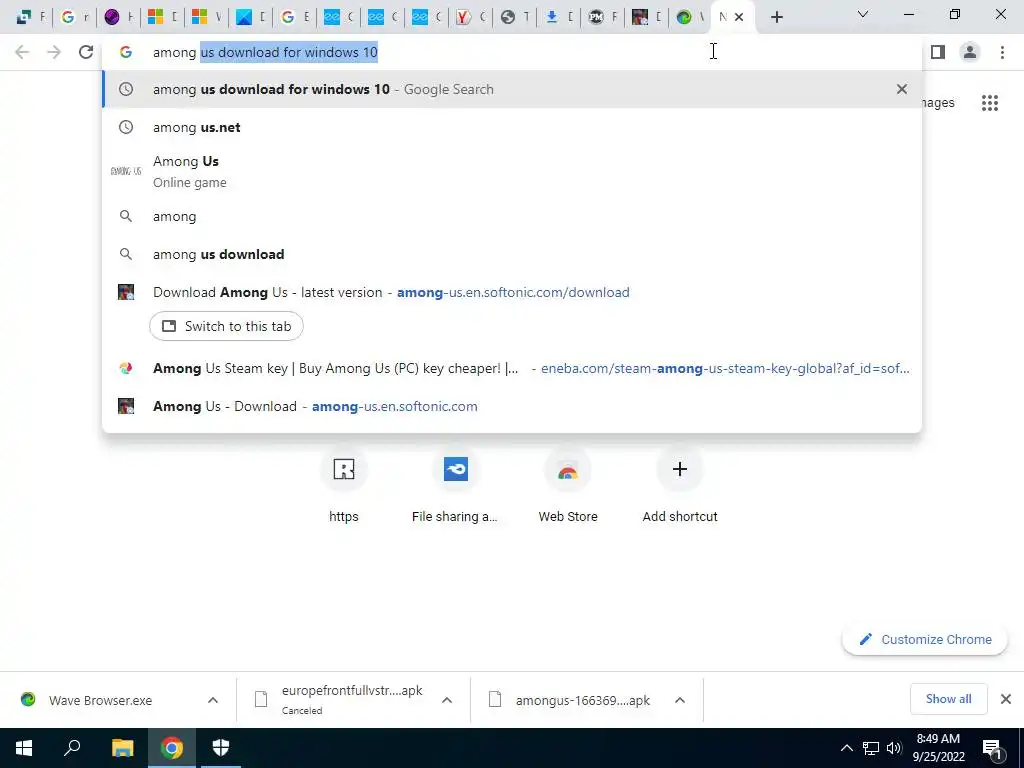Switch to the Yandex tab
Image resolution: width=1024 pixels, height=768 pixels.
pyautogui.click(x=470, y=17)
